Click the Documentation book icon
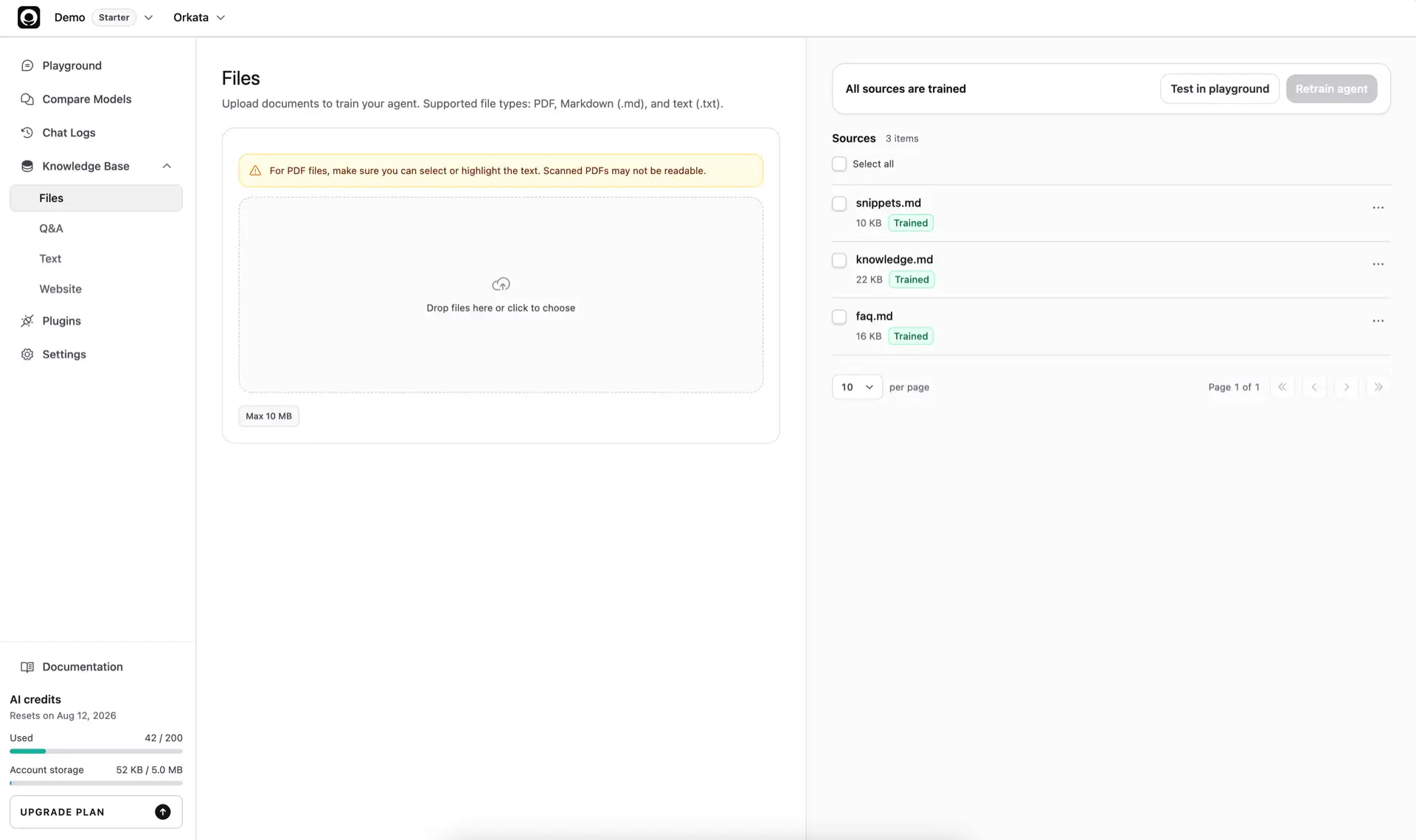Screen dimensions: 1416x840 [27, 667]
